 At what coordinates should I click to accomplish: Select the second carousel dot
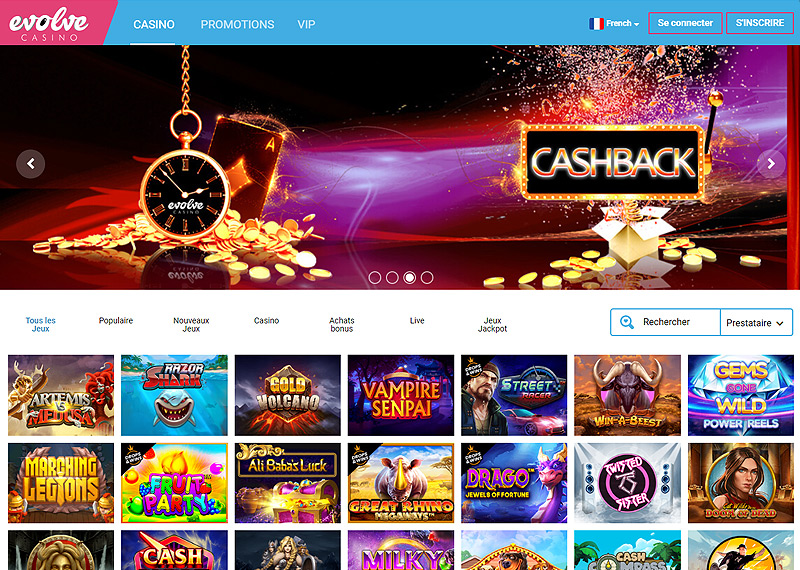coord(392,277)
